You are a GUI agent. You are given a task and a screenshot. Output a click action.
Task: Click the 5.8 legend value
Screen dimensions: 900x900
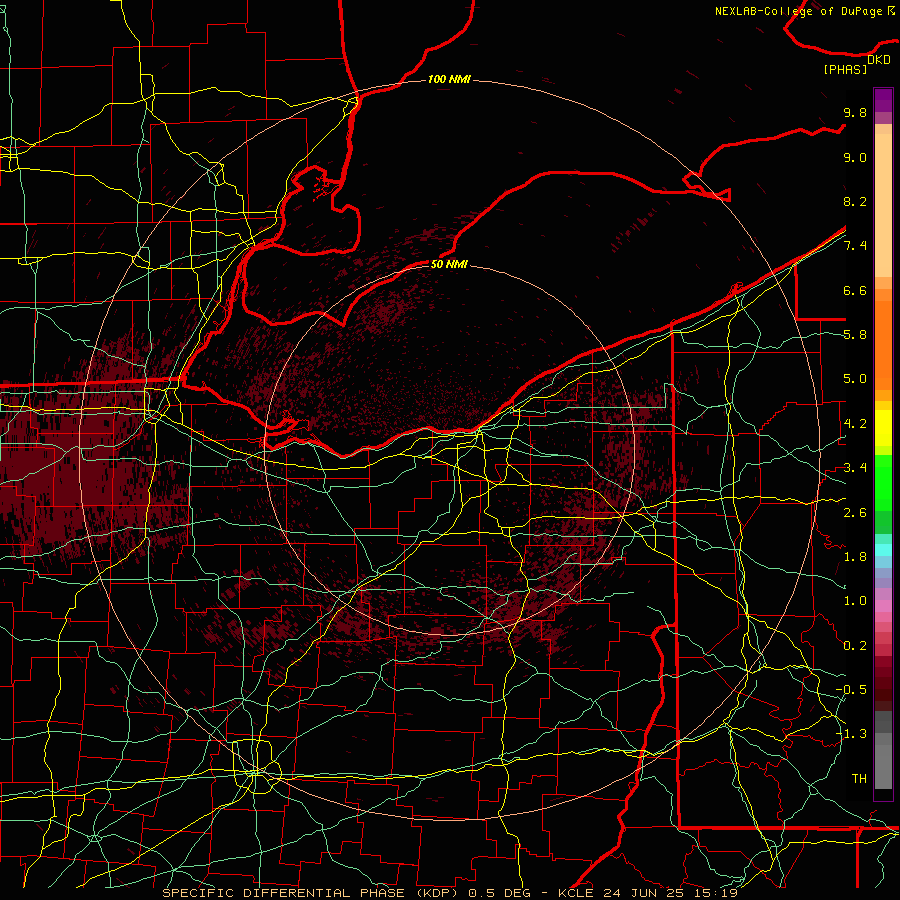pyautogui.click(x=855, y=335)
